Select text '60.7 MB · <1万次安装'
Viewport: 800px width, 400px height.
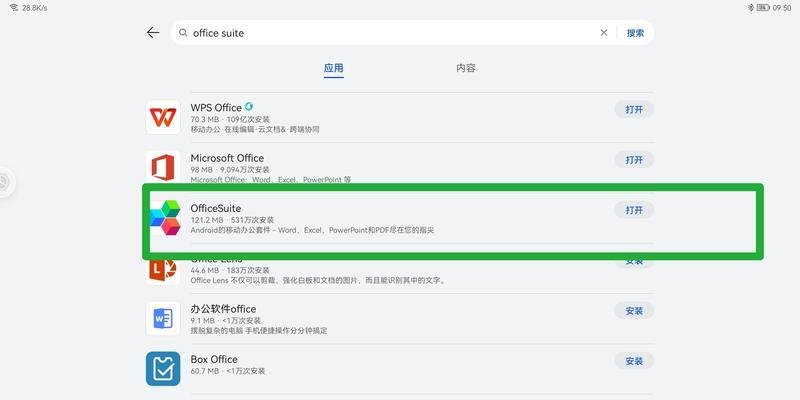click(x=228, y=371)
